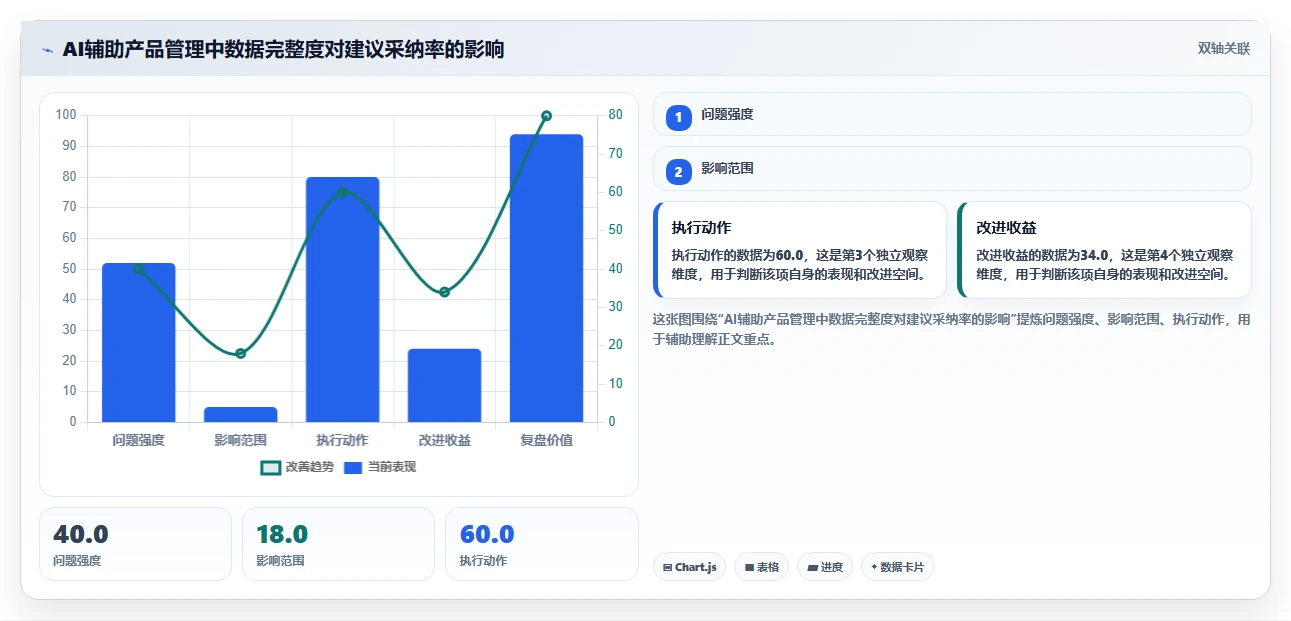Click the trend line point above 执行动作
Screen dimensions: 1291x621
coord(343,192)
